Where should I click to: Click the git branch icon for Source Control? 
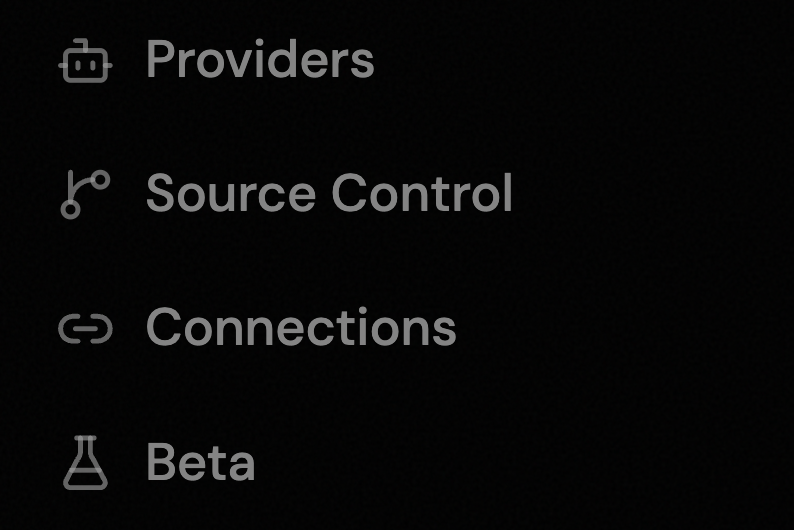(85, 194)
